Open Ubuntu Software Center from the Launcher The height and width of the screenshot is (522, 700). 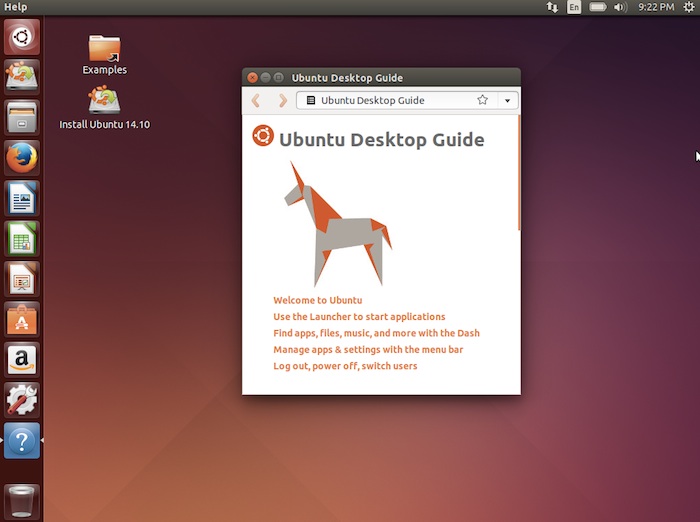(22, 319)
